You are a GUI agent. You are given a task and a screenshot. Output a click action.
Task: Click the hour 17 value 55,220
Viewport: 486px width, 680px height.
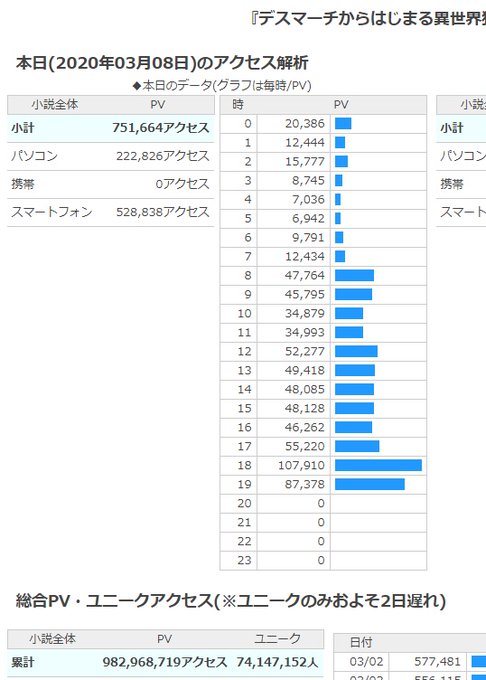(x=305, y=446)
